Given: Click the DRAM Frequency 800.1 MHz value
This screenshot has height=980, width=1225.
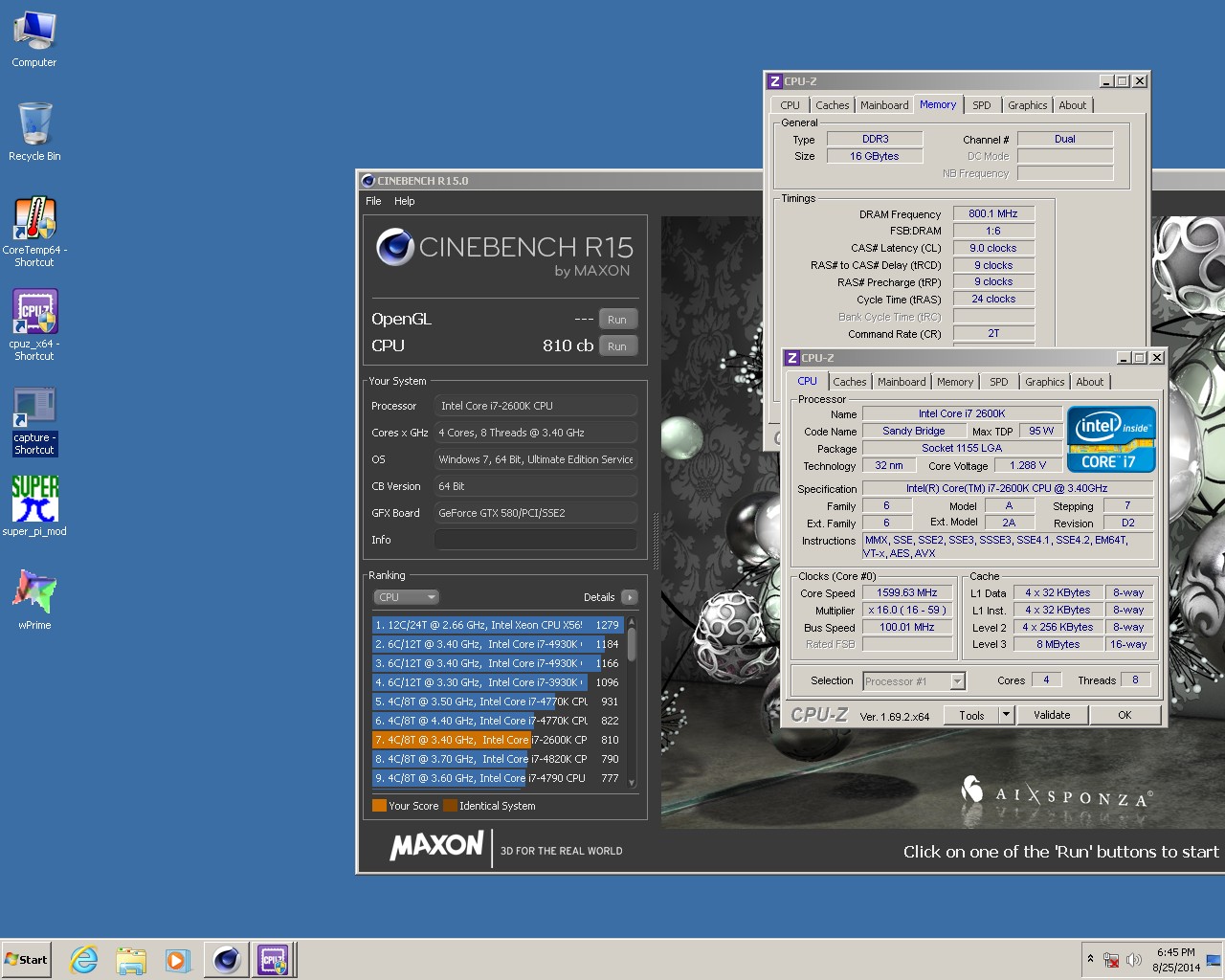Looking at the screenshot, I should coord(993,214).
